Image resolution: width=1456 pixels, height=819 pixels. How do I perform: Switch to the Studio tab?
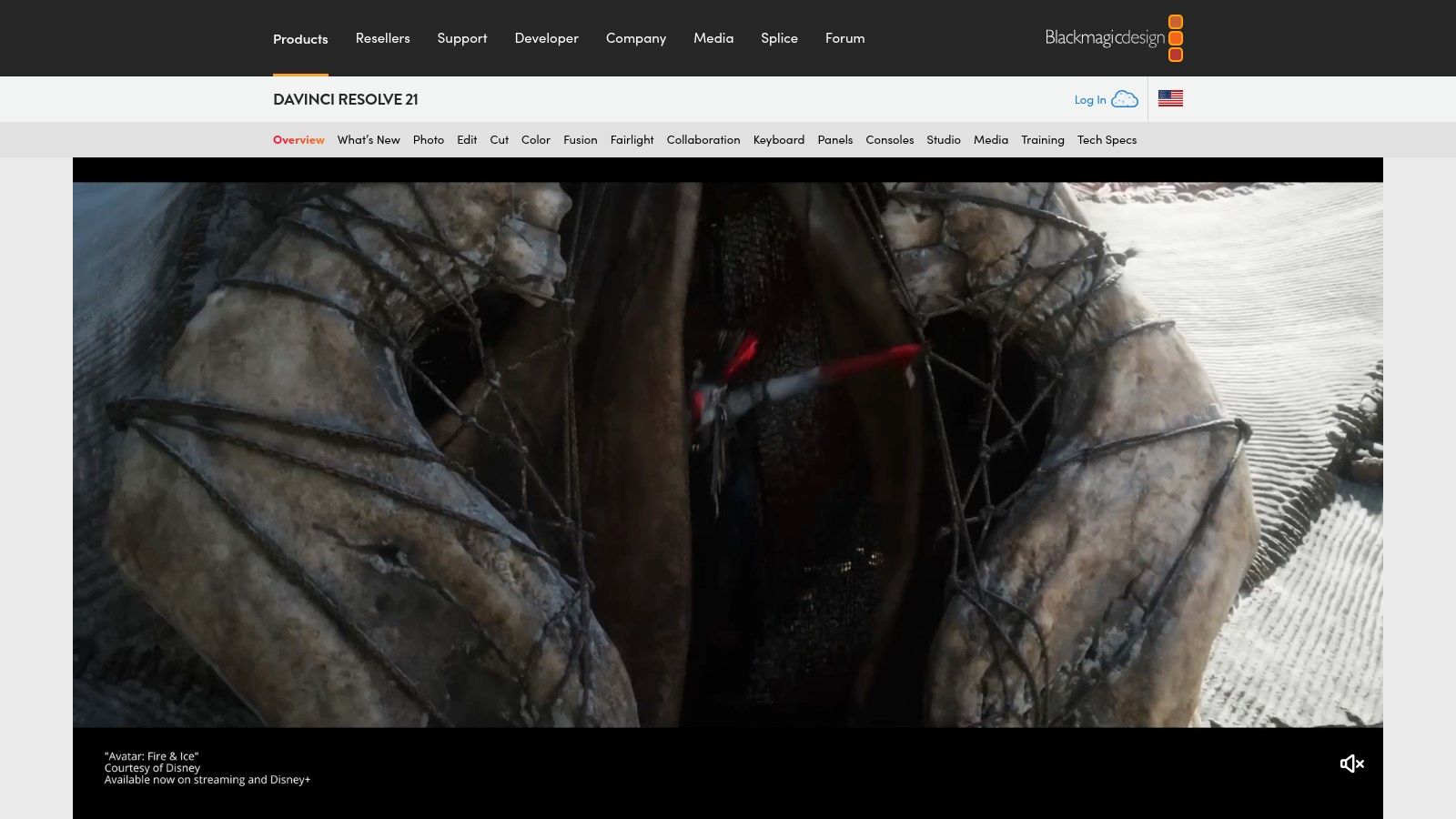944,140
